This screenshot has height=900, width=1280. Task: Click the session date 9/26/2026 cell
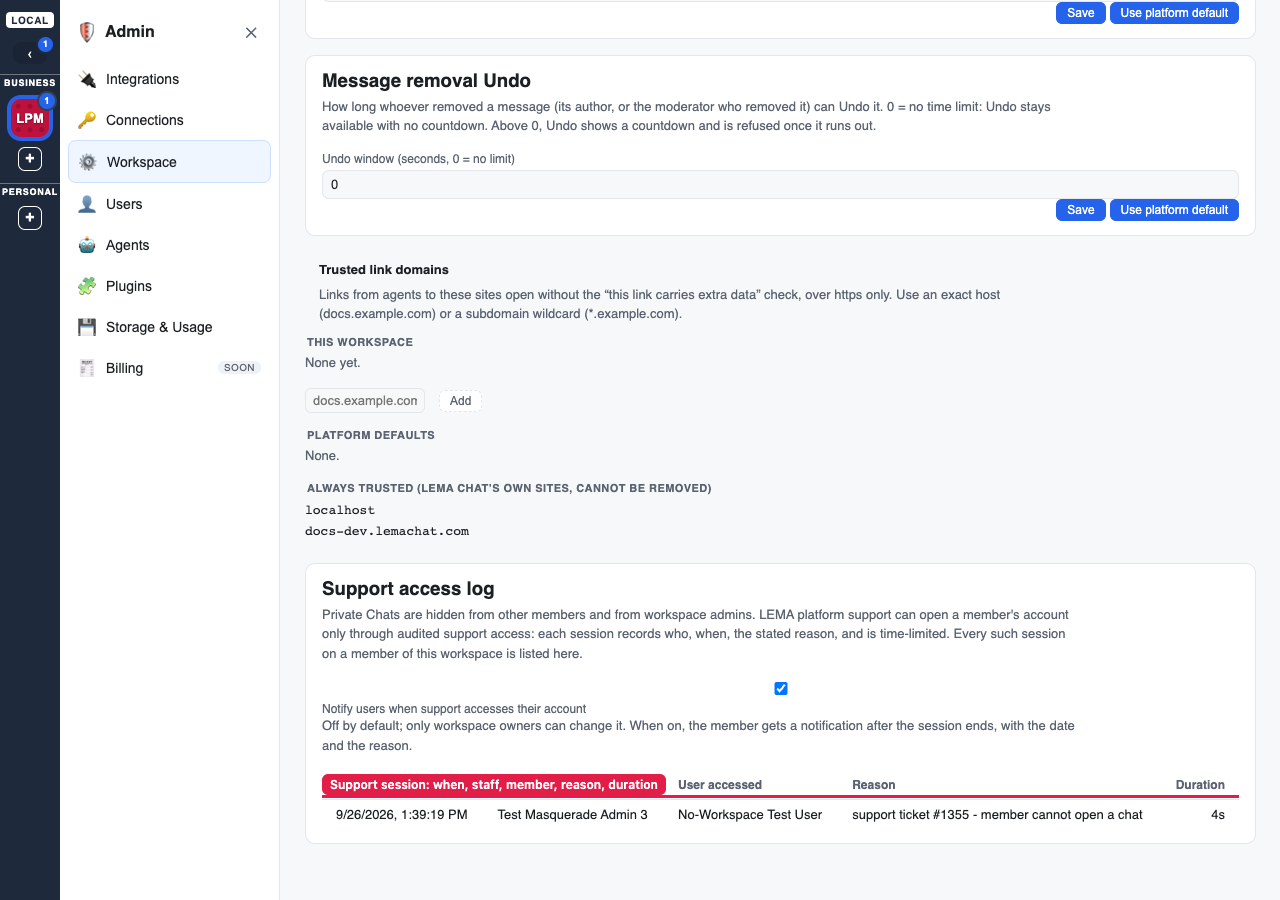[x=402, y=815]
